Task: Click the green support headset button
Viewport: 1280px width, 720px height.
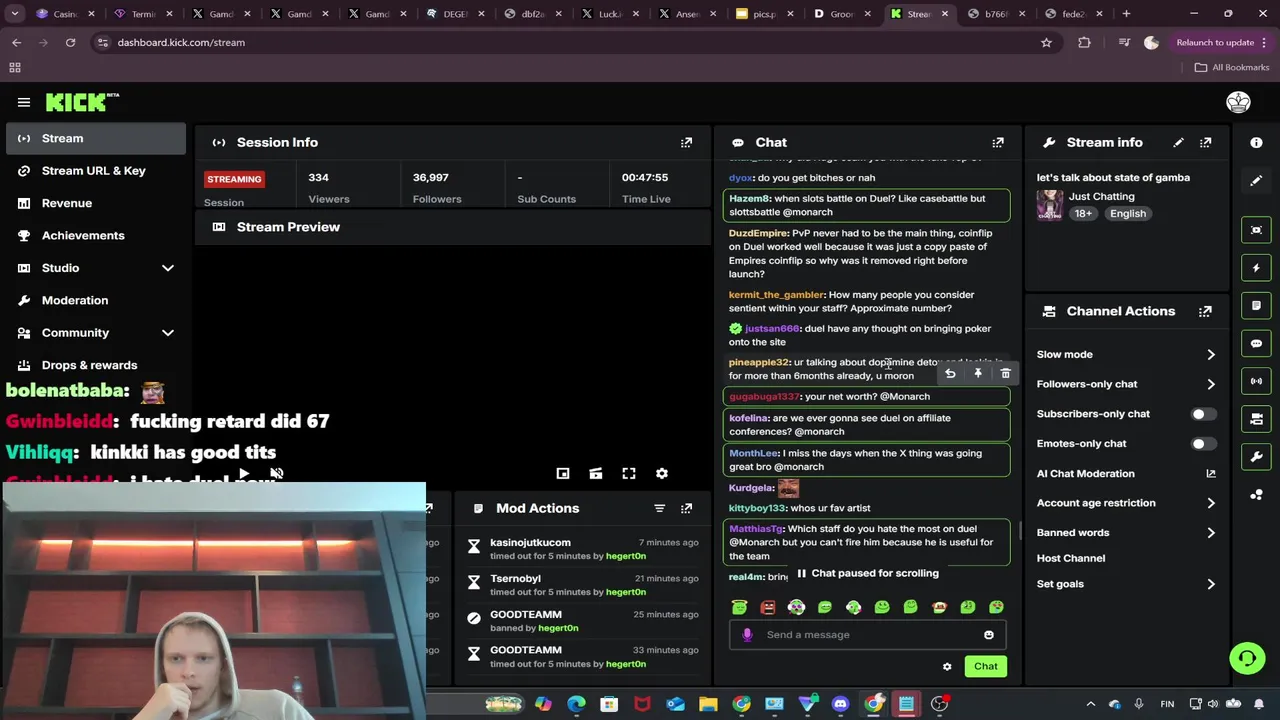Action: tap(1247, 658)
